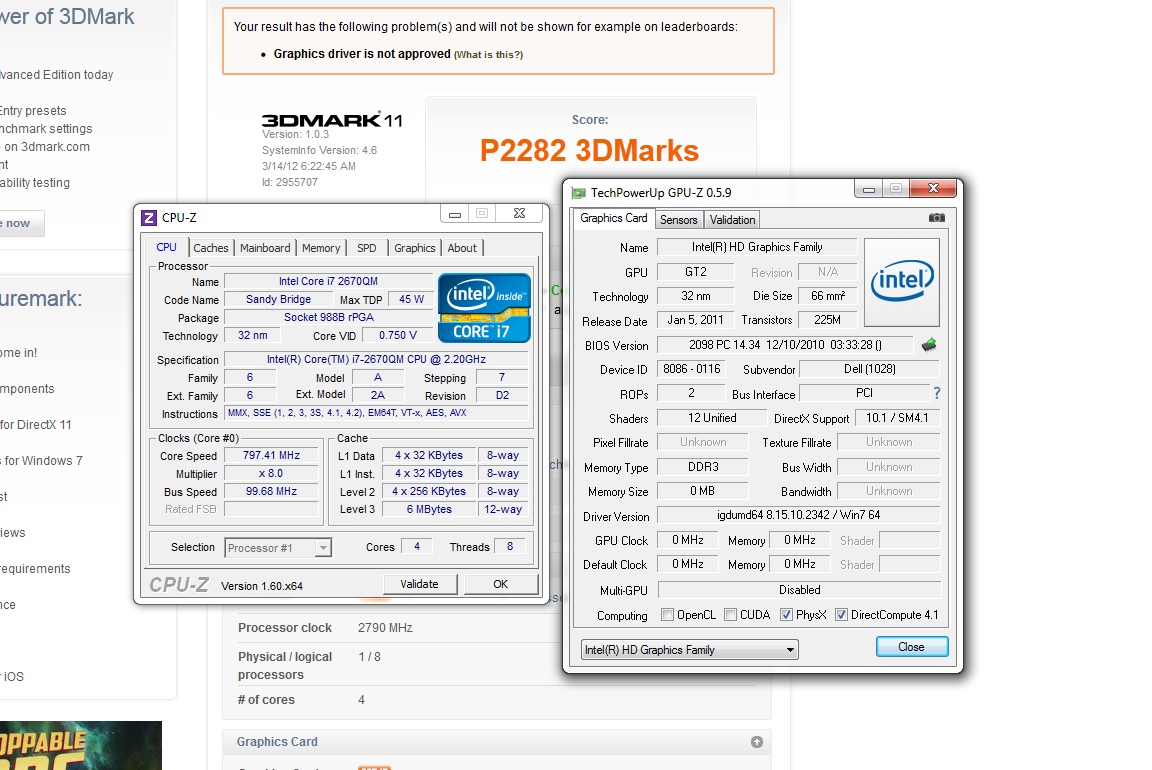Click the Bus Interface question mark icon
Screen dimensions: 1152x770
(937, 394)
